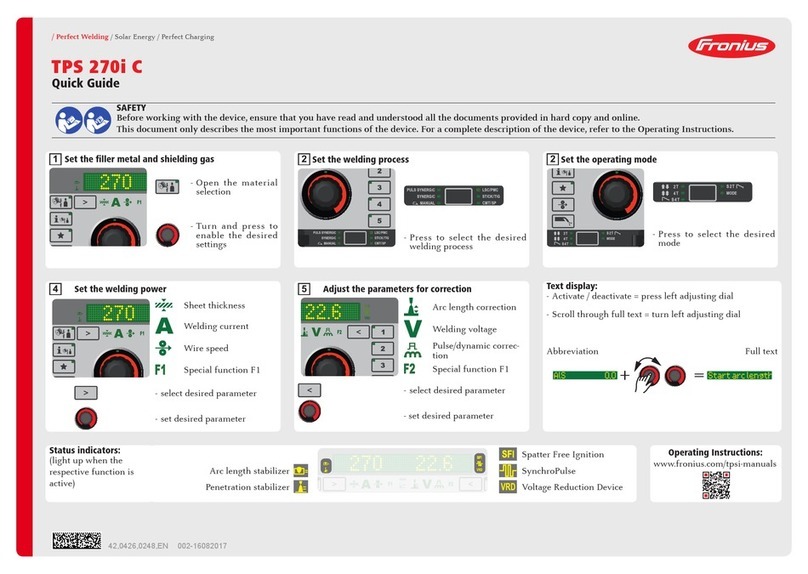Click heading 'Adjust the parameters for correction'
808x574 pixels.
pyautogui.click(x=397, y=289)
